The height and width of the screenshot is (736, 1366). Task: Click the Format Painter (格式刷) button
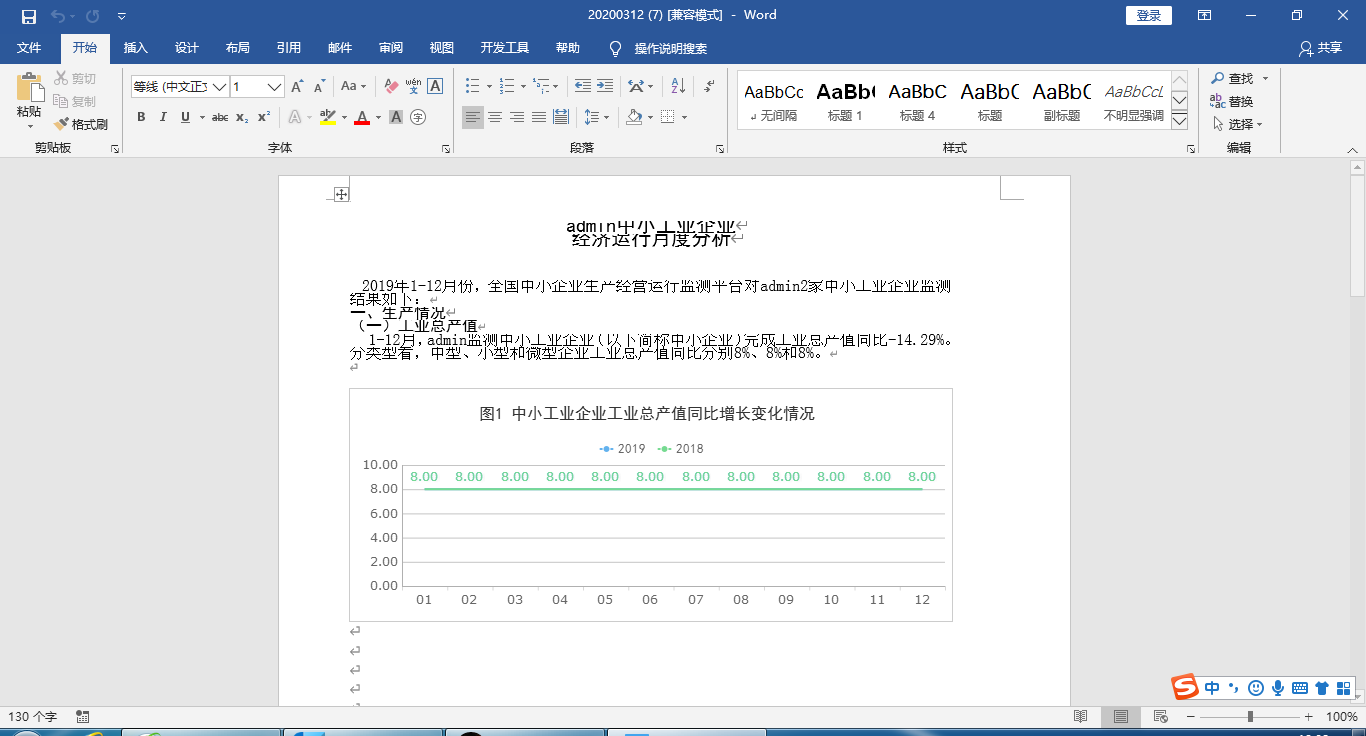[81, 125]
